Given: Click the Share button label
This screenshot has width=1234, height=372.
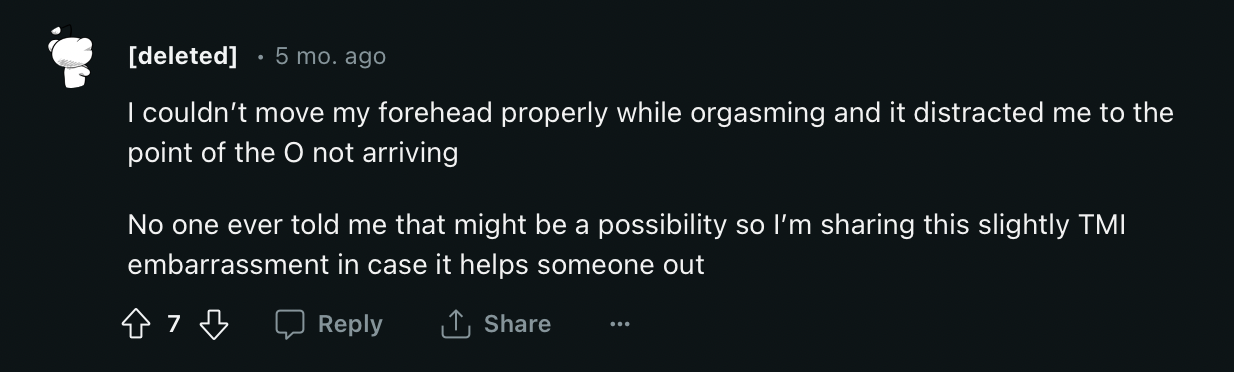Looking at the screenshot, I should click(x=517, y=324).
